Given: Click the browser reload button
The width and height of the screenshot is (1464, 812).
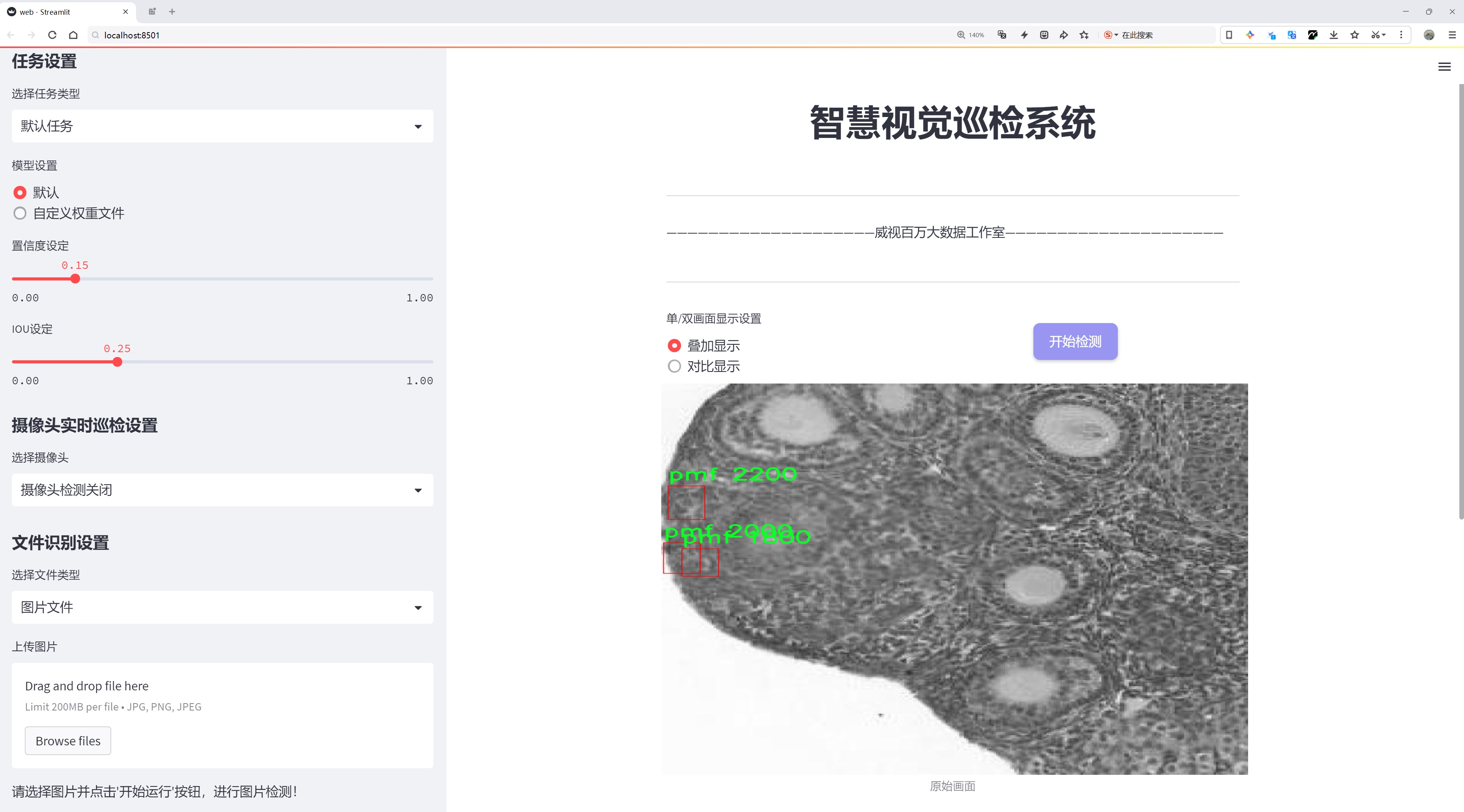Looking at the screenshot, I should pyautogui.click(x=52, y=35).
